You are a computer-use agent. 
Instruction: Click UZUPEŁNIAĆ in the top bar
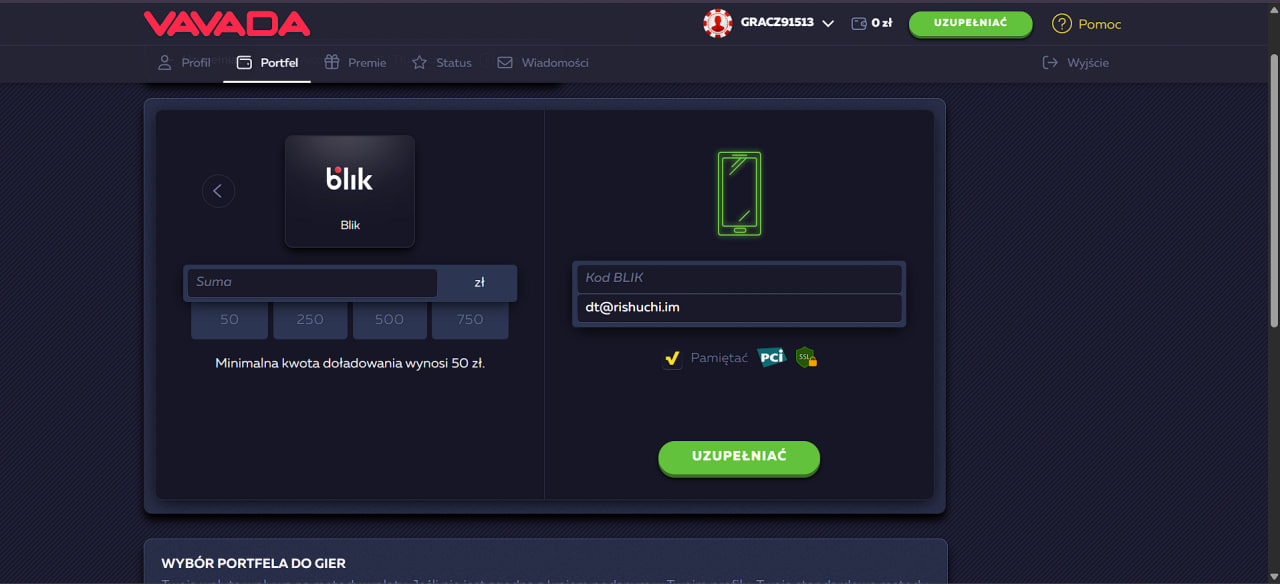(969, 22)
